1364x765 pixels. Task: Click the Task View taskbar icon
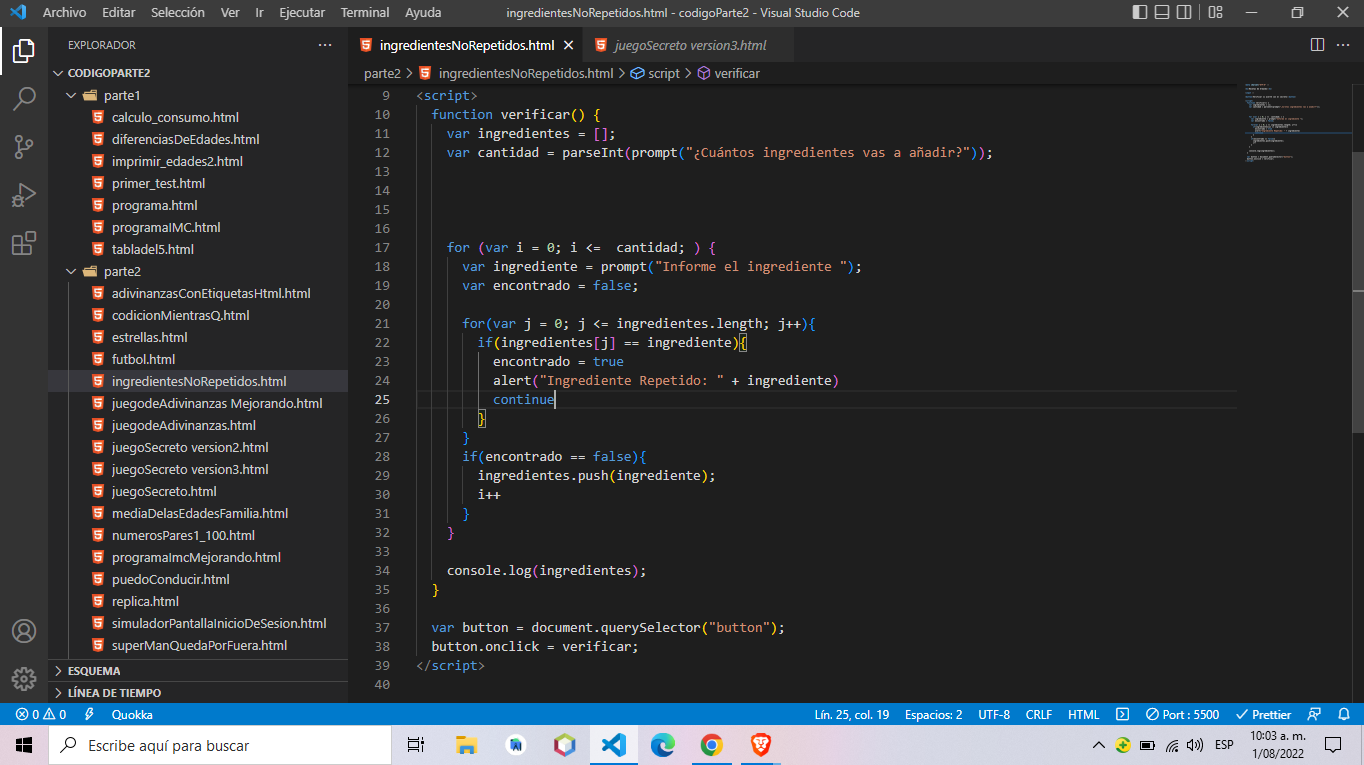(416, 745)
